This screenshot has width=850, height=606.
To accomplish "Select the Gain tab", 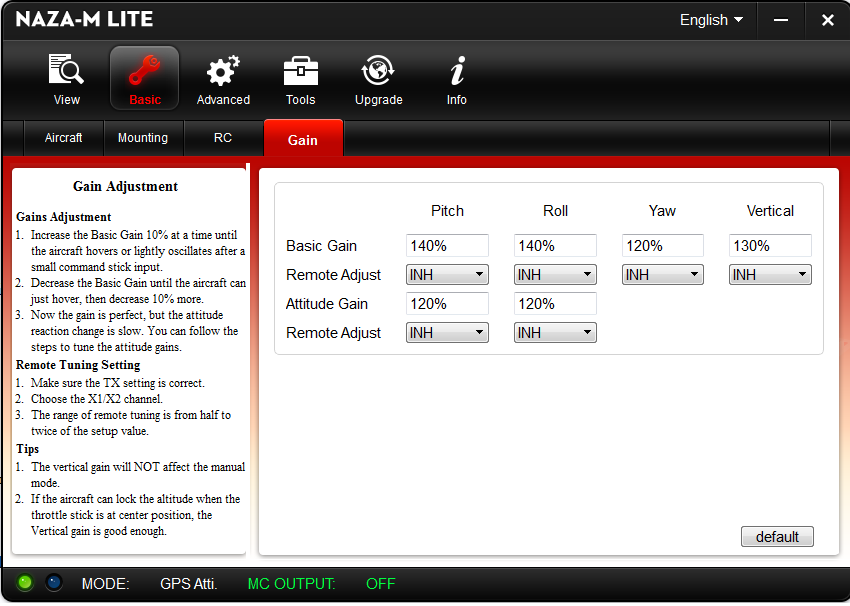I will [x=303, y=139].
